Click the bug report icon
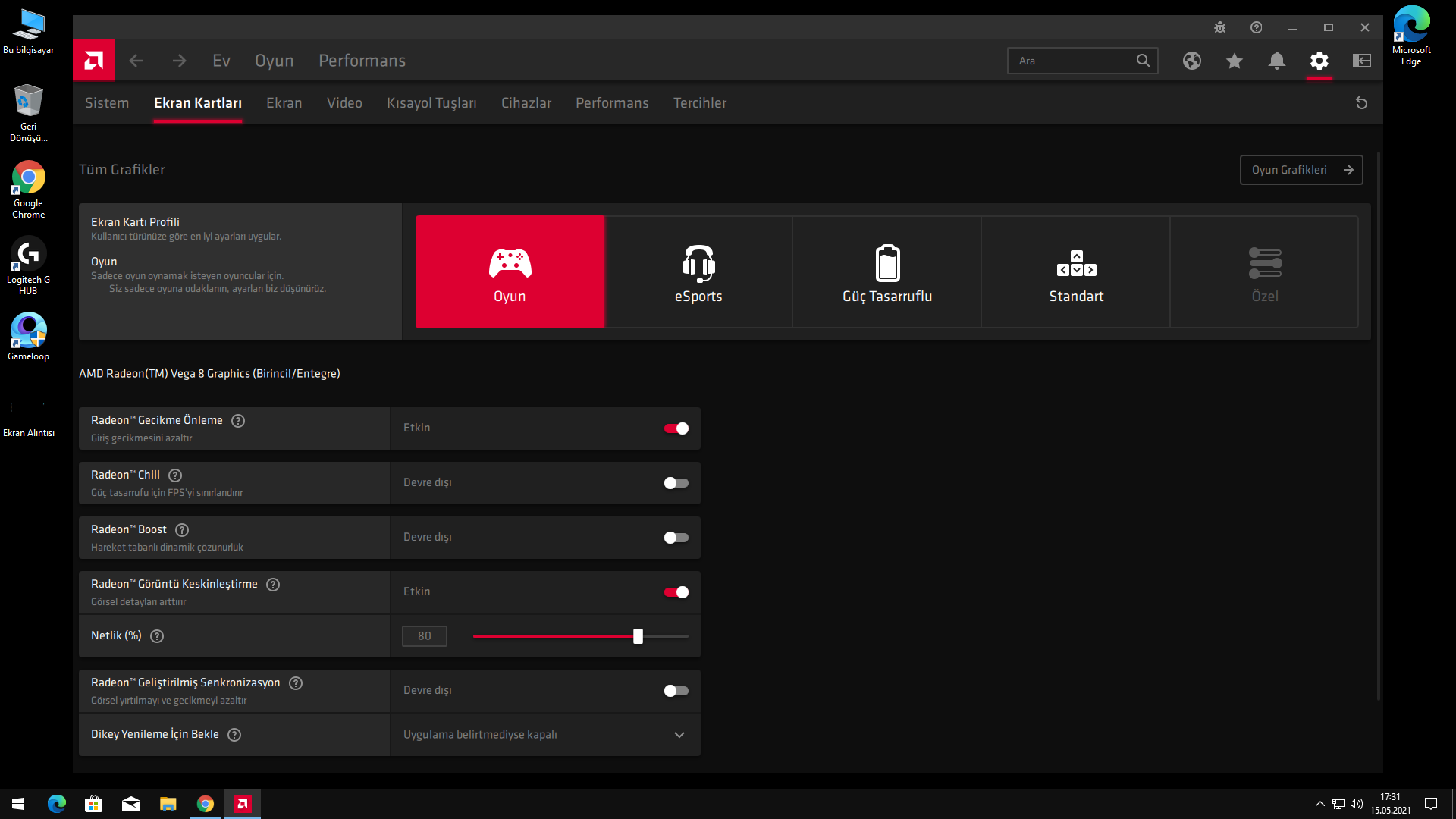Image resolution: width=1456 pixels, height=819 pixels. pyautogui.click(x=1219, y=27)
